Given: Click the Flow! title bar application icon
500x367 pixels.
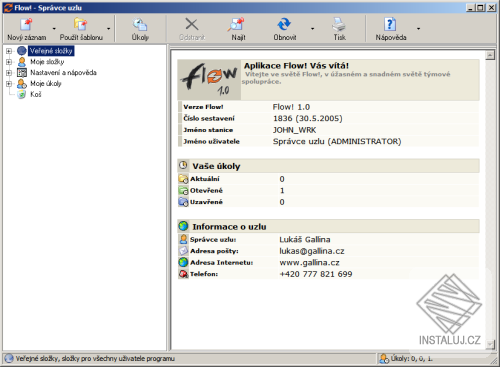Looking at the screenshot, I should tap(8, 8).
